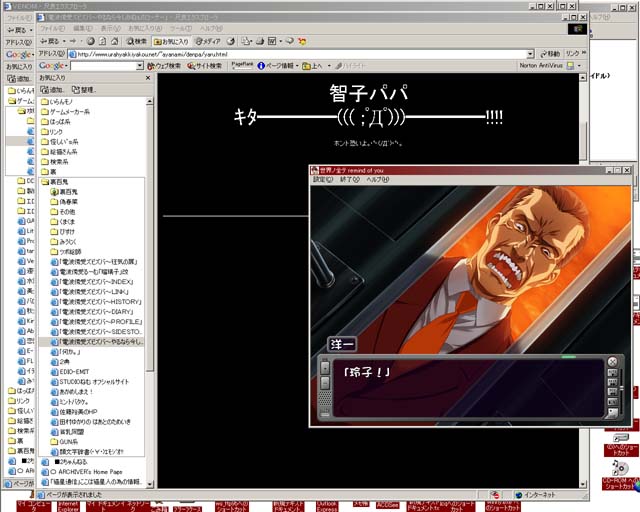Screen dimensions: 640x512
Task: Click 追加 in the favorites panel
Action: tap(51, 90)
